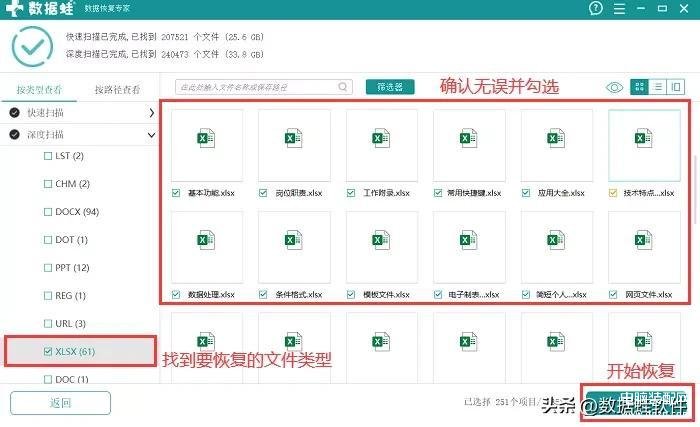Click Excel icon of 常用快捷键.xlsx
Viewport: 700px width, 427px height.
click(x=468, y=138)
